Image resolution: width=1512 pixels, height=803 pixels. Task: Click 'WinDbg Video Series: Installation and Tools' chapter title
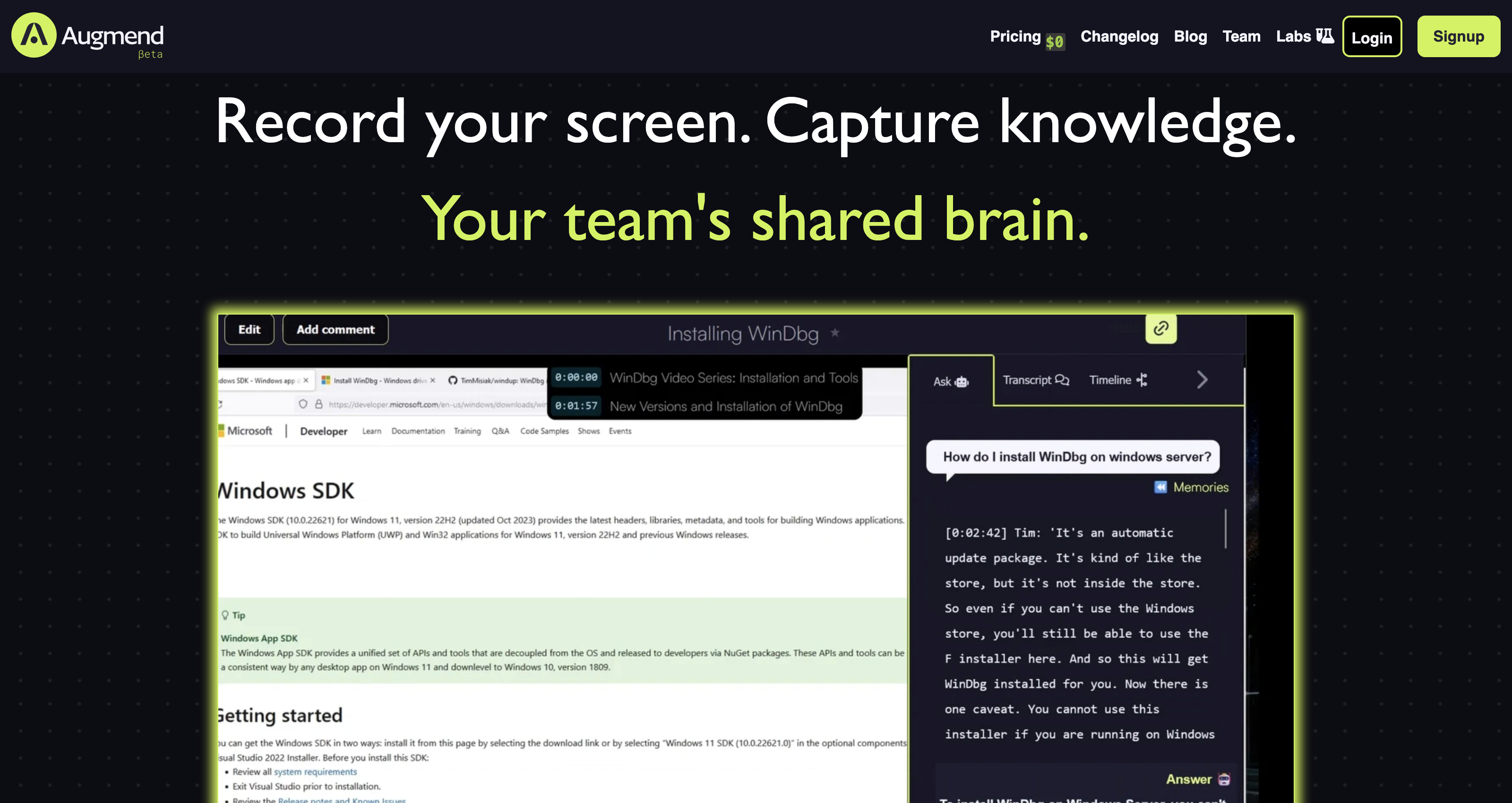pyautogui.click(x=734, y=378)
